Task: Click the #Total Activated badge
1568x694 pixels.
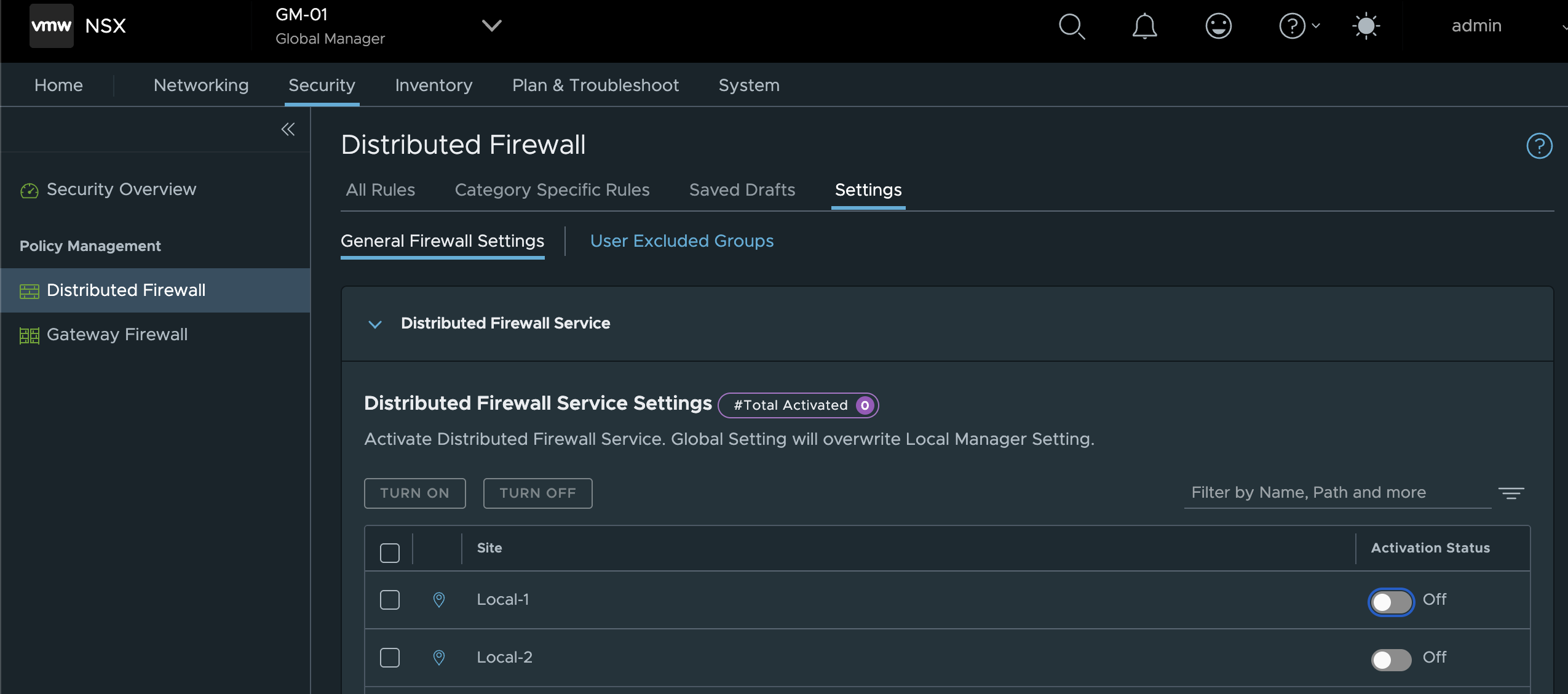Action: tap(798, 405)
